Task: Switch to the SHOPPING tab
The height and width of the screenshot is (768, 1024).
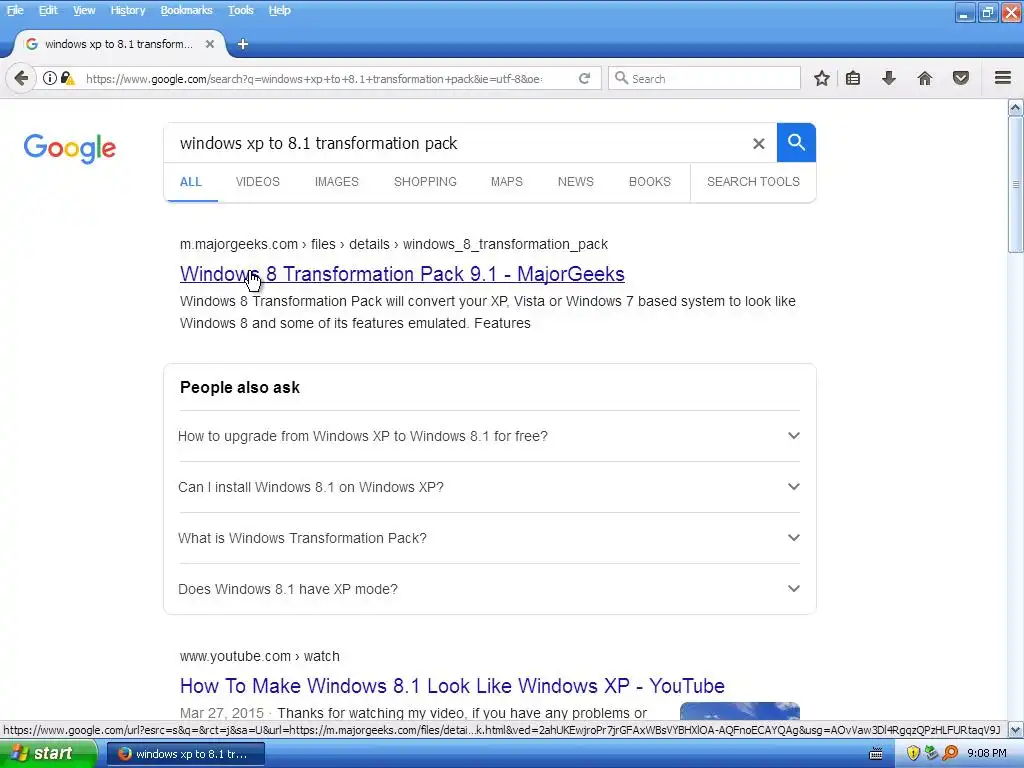Action: [425, 182]
